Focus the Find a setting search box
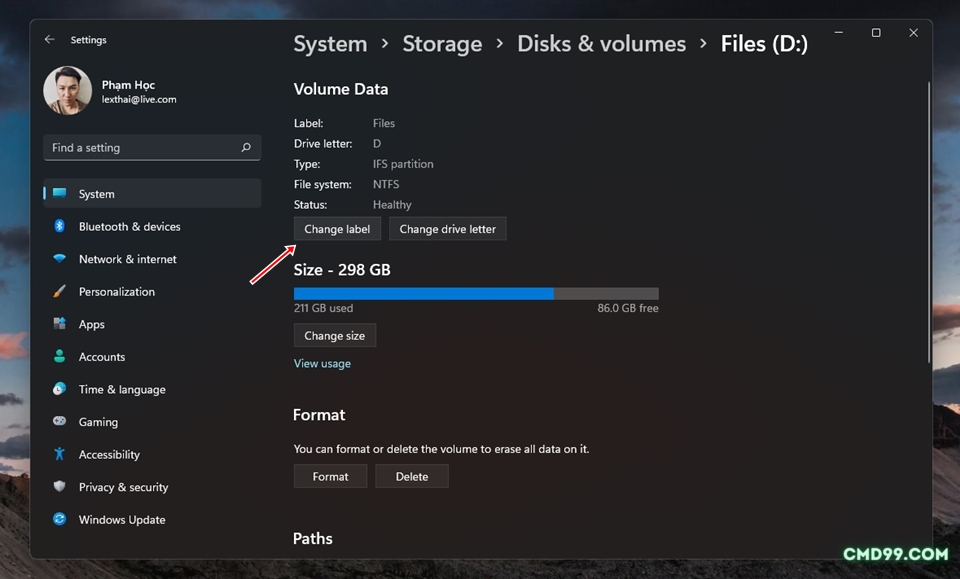Viewport: 960px width, 579px height. click(x=152, y=148)
